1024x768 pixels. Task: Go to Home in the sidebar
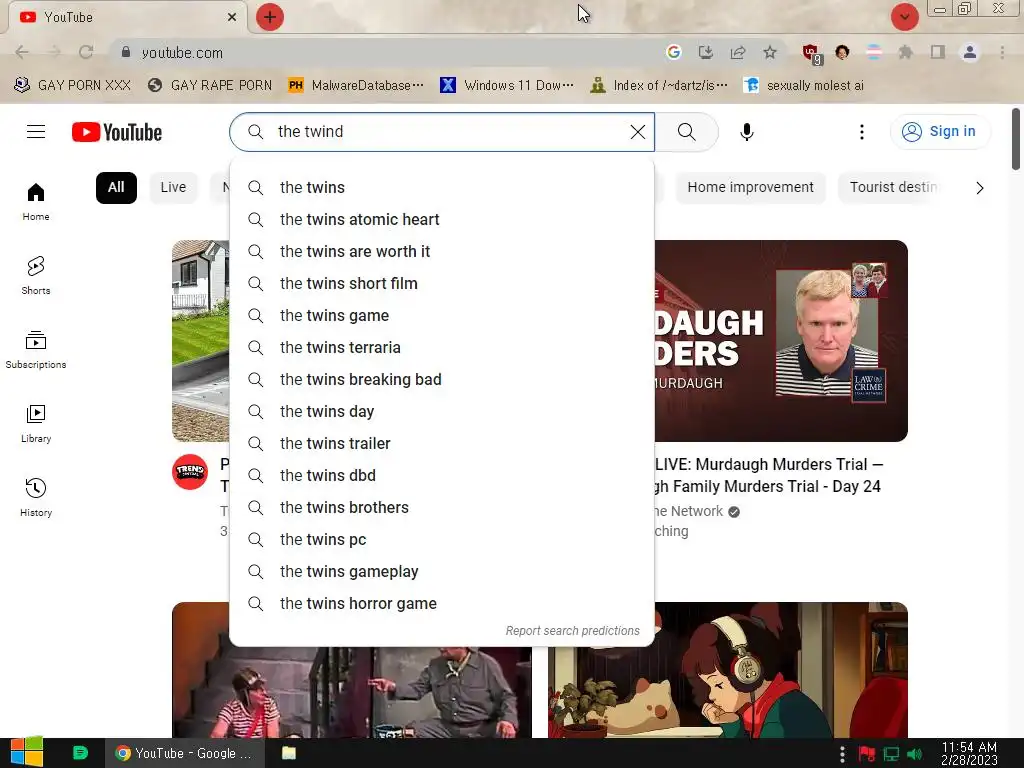pyautogui.click(x=36, y=201)
